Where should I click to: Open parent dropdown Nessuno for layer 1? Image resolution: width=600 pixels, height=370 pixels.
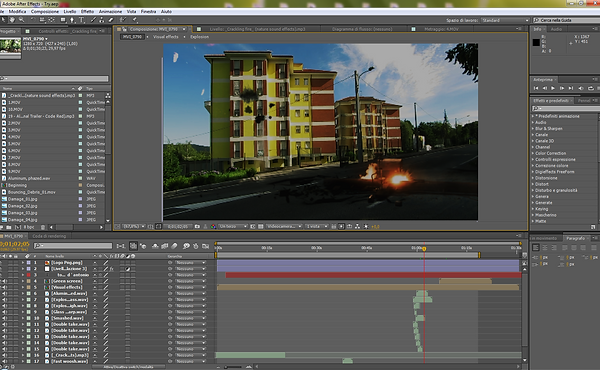point(190,263)
